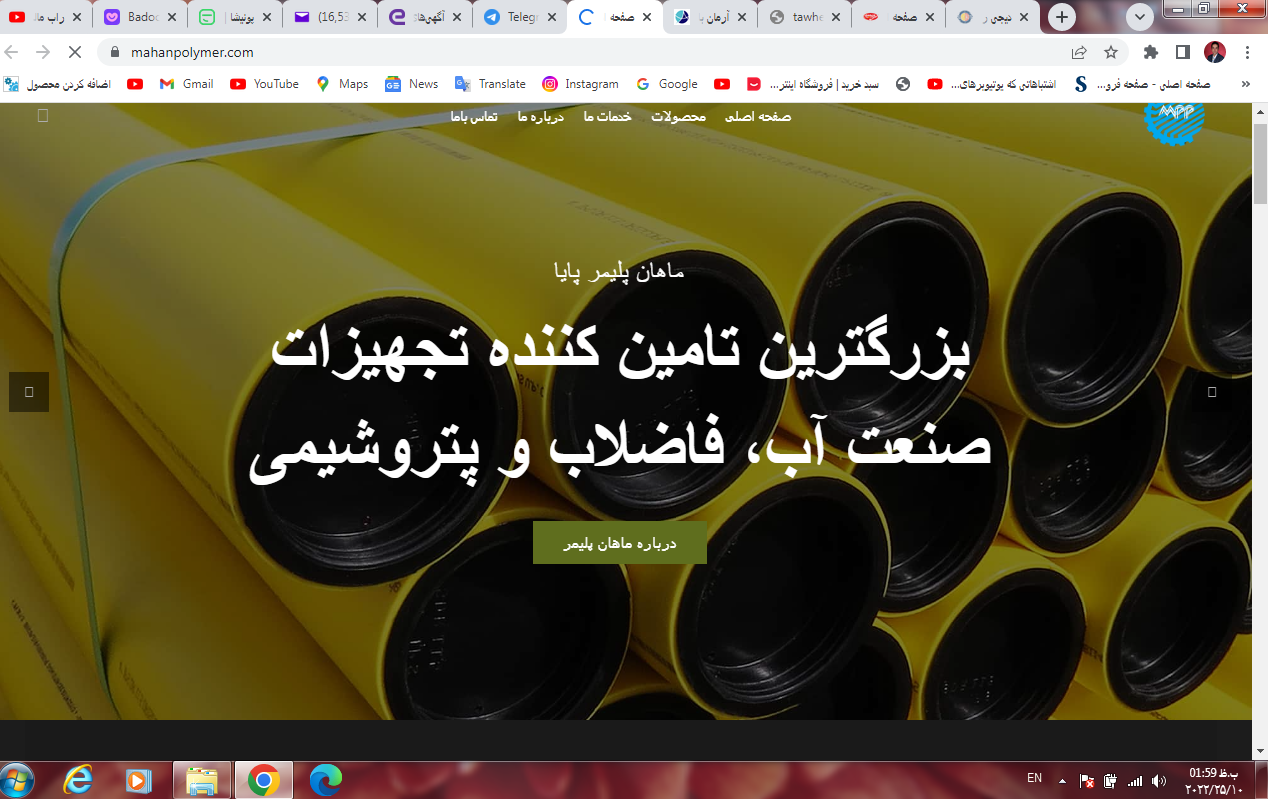Show hidden tray icons arrow
This screenshot has width=1268, height=799.
1062,780
